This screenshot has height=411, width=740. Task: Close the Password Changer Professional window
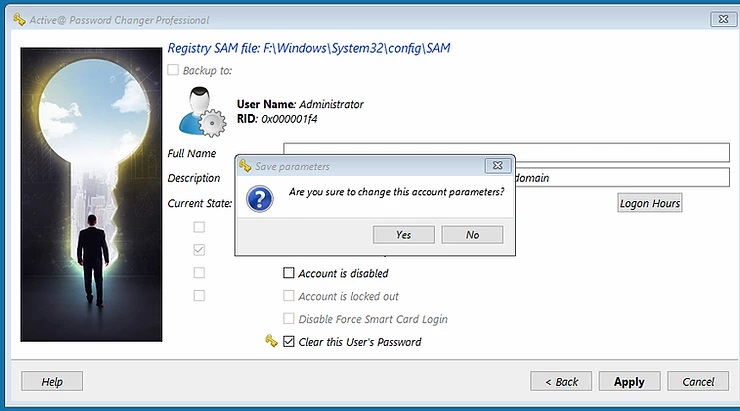point(723,19)
